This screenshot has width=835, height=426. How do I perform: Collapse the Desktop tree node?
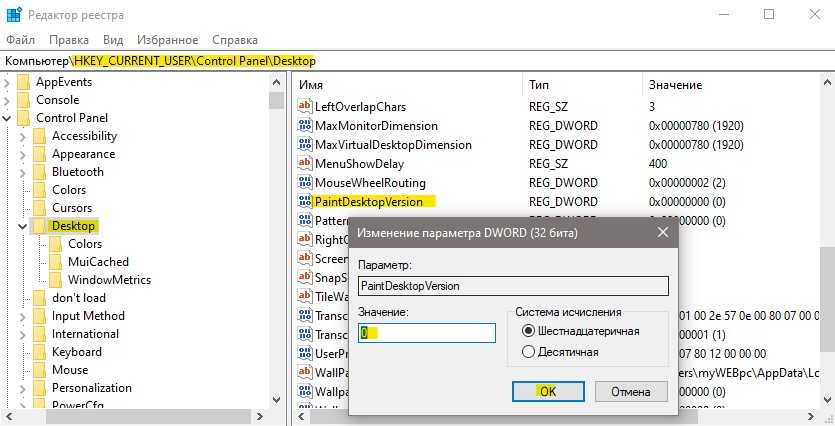22,227
